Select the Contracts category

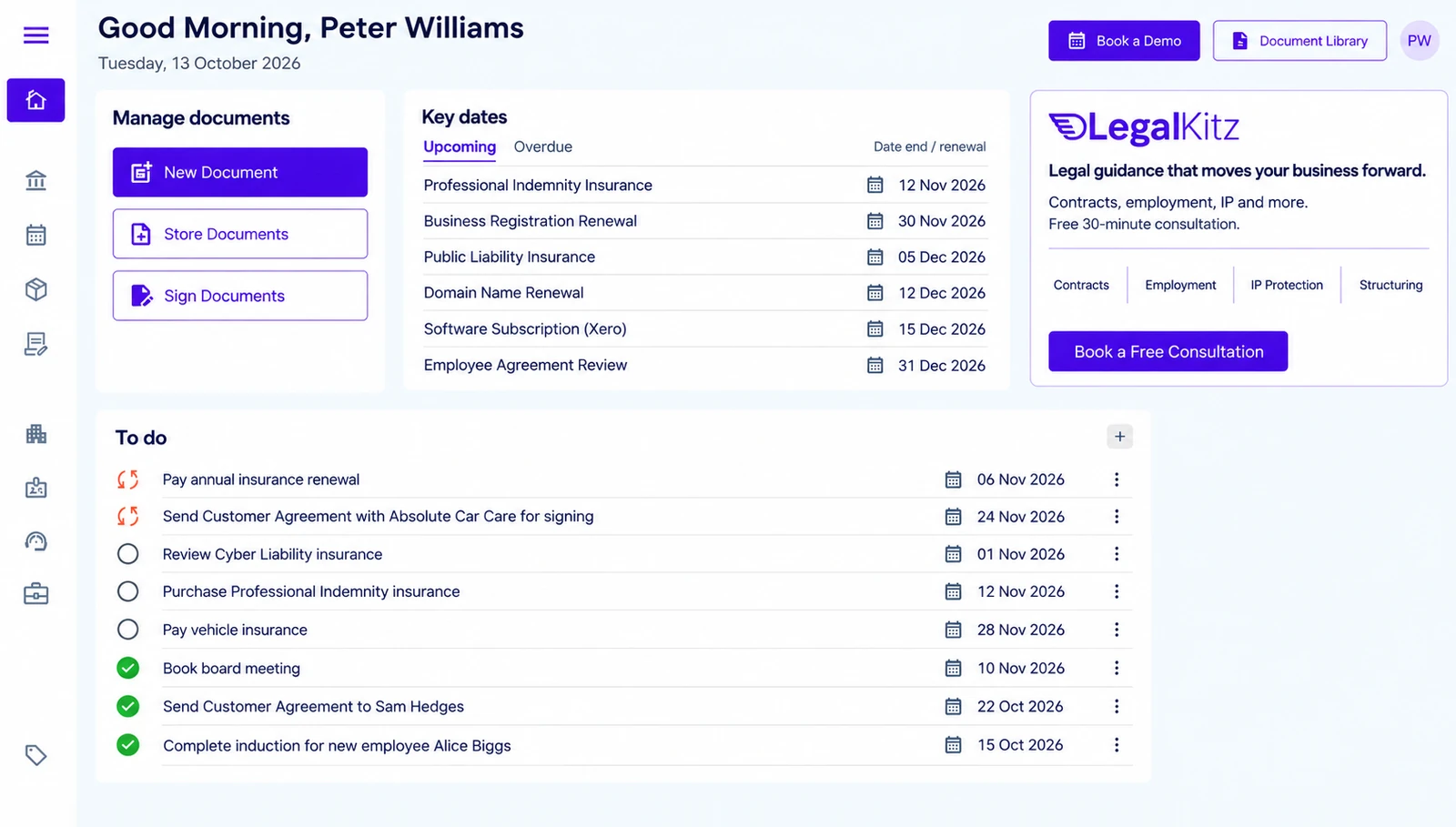1081,285
